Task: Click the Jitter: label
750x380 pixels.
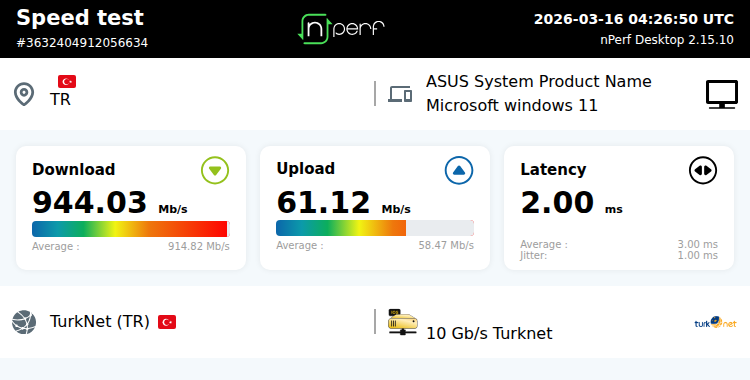Action: [533, 256]
